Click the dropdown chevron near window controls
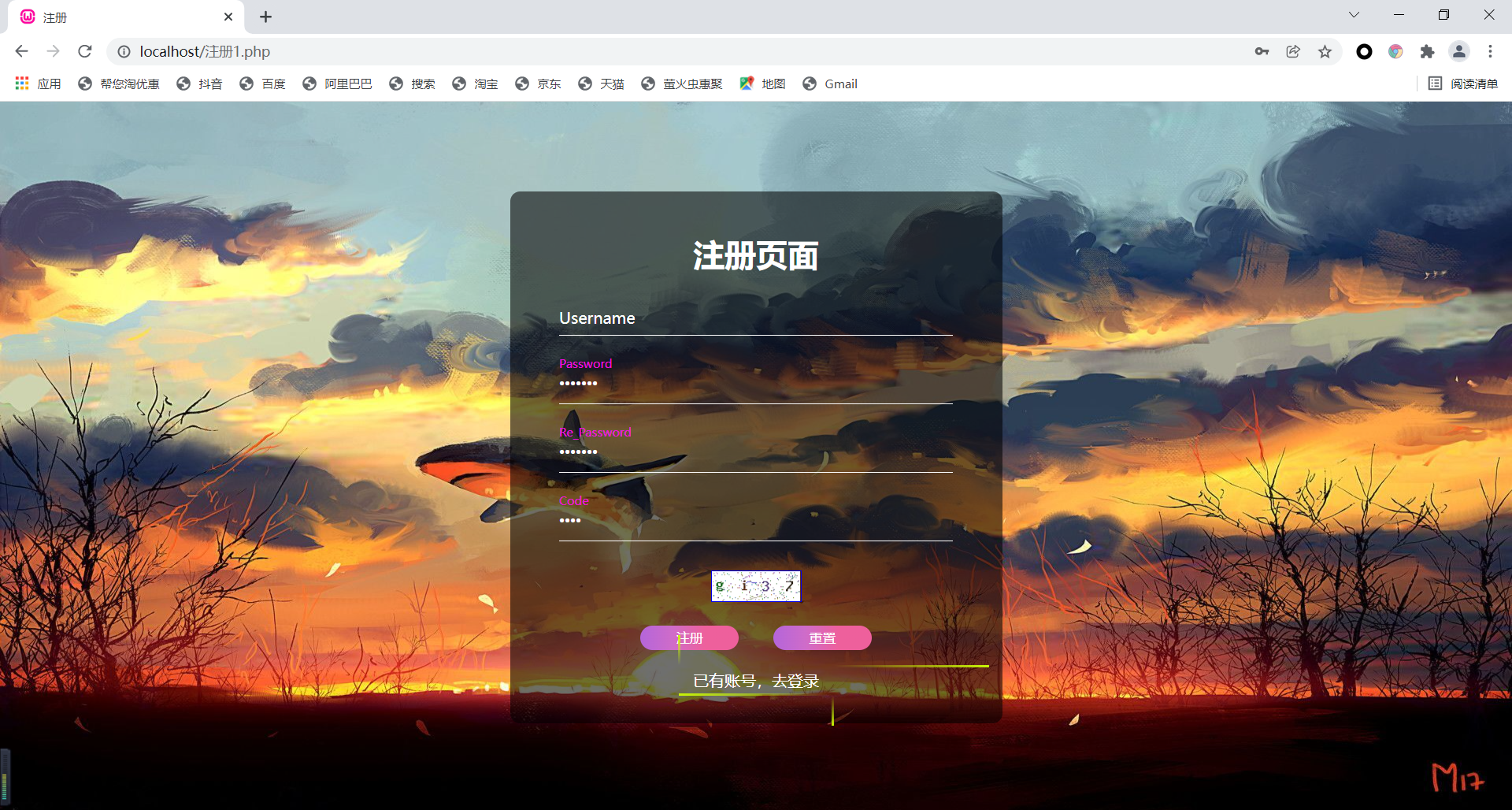 click(x=1354, y=15)
